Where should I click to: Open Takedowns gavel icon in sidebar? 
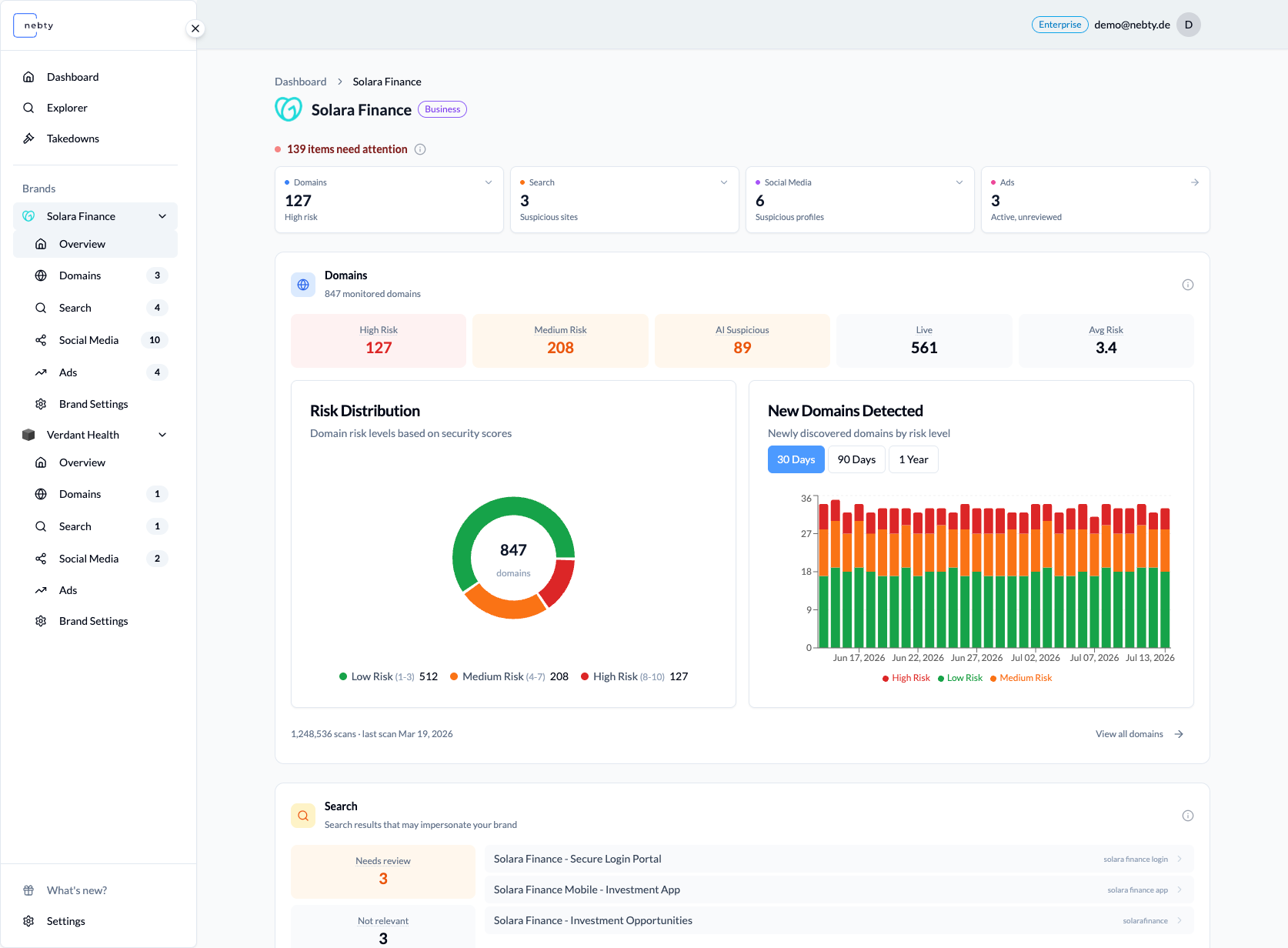28,139
